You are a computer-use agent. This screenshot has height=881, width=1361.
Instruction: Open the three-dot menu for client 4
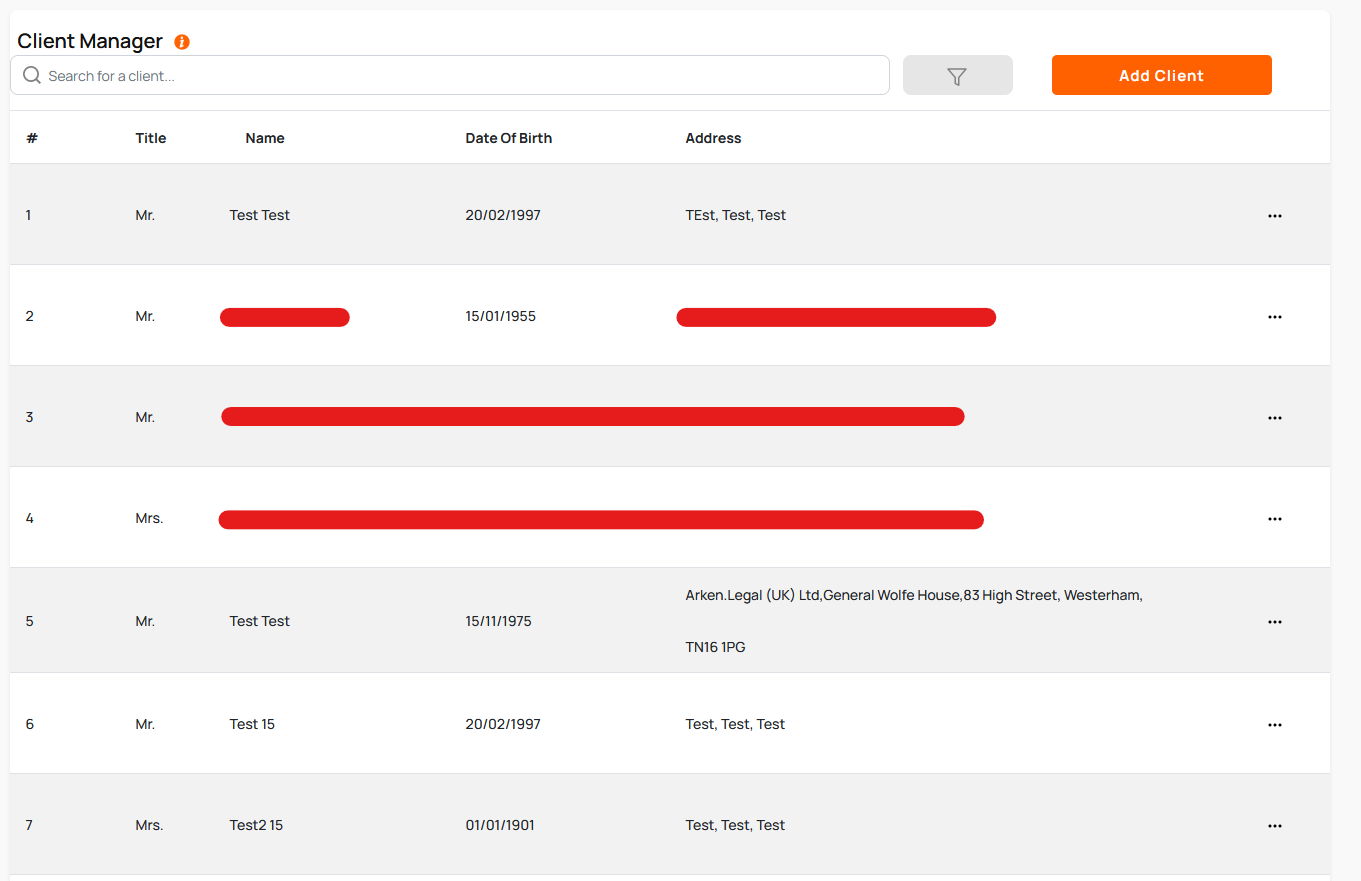(x=1274, y=519)
